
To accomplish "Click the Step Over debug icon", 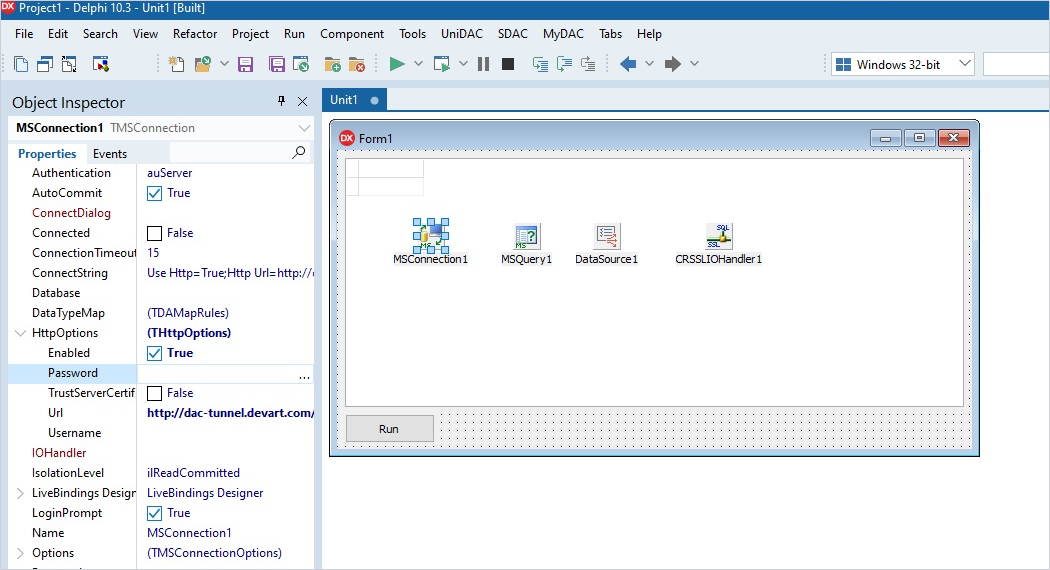I will coord(565,64).
